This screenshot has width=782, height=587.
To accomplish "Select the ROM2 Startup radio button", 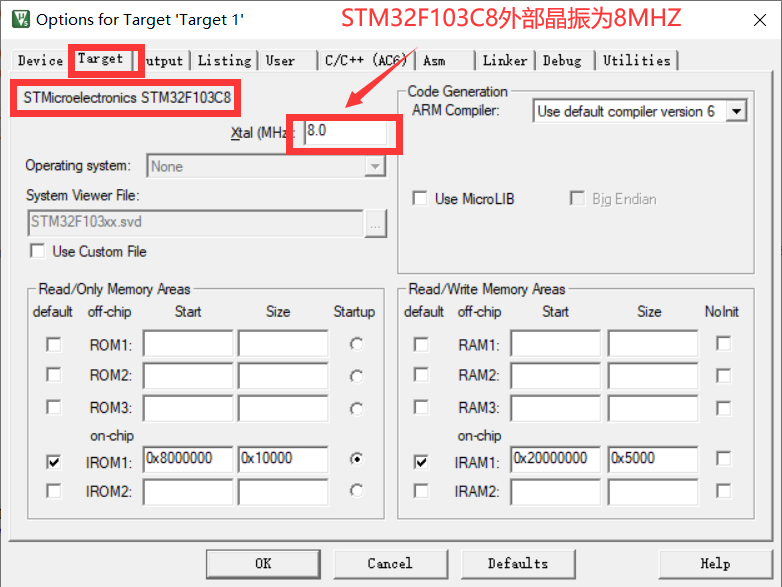I will [356, 376].
